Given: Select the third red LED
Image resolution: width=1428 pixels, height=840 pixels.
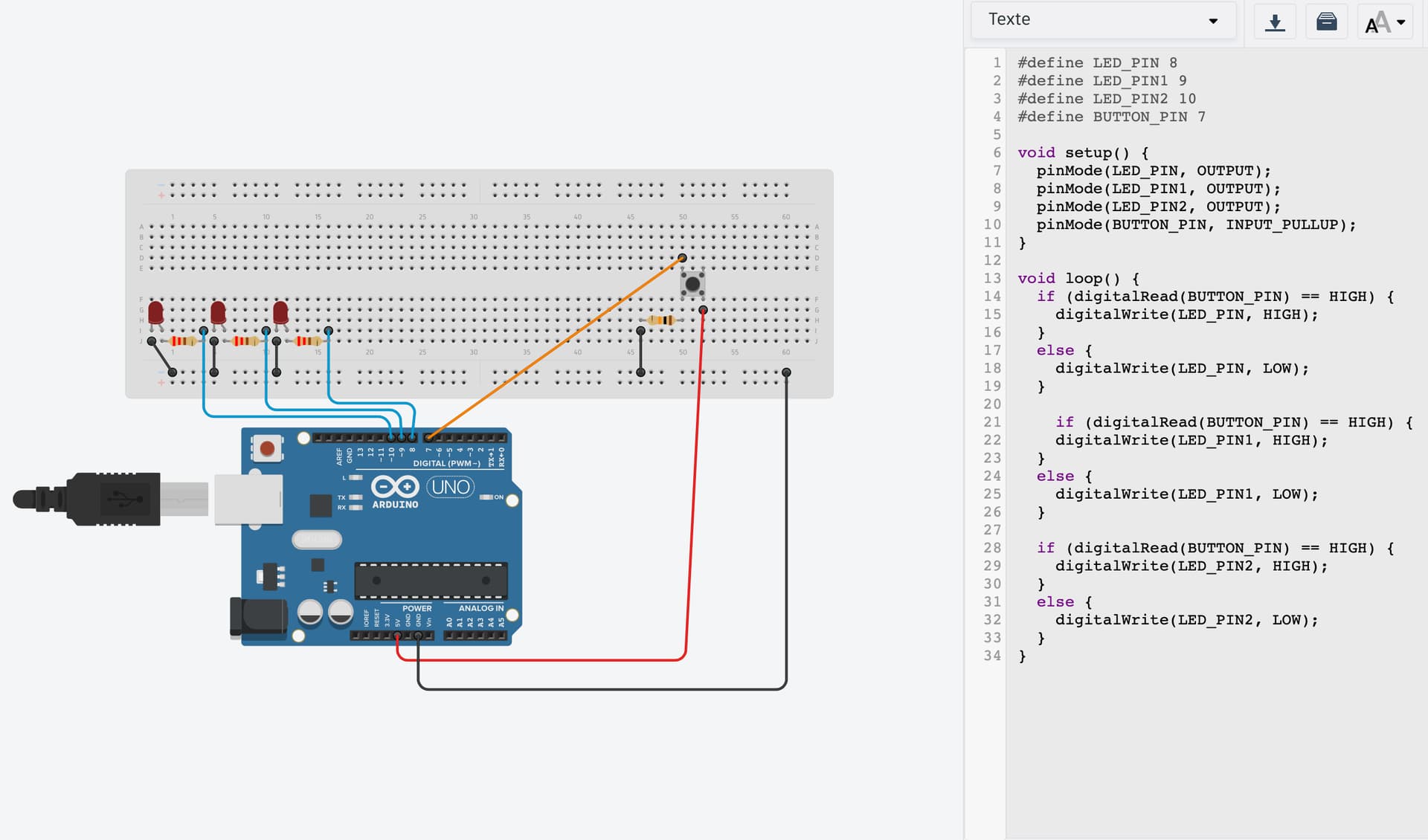Looking at the screenshot, I should click(280, 311).
